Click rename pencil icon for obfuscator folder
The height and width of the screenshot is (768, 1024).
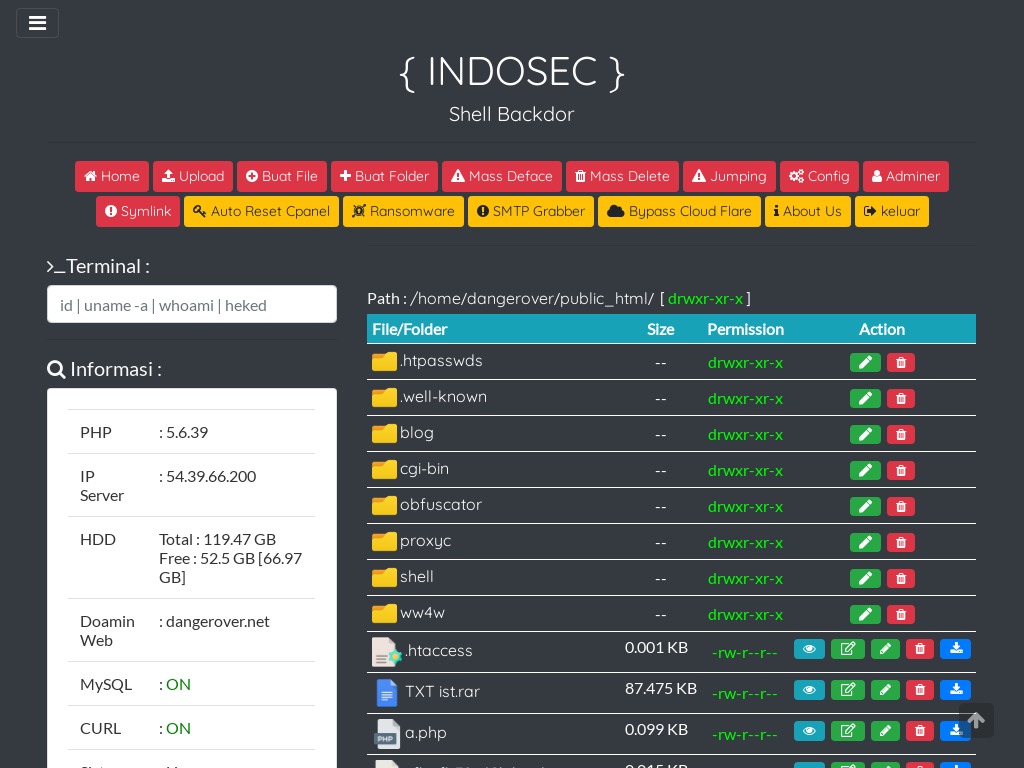(x=865, y=506)
